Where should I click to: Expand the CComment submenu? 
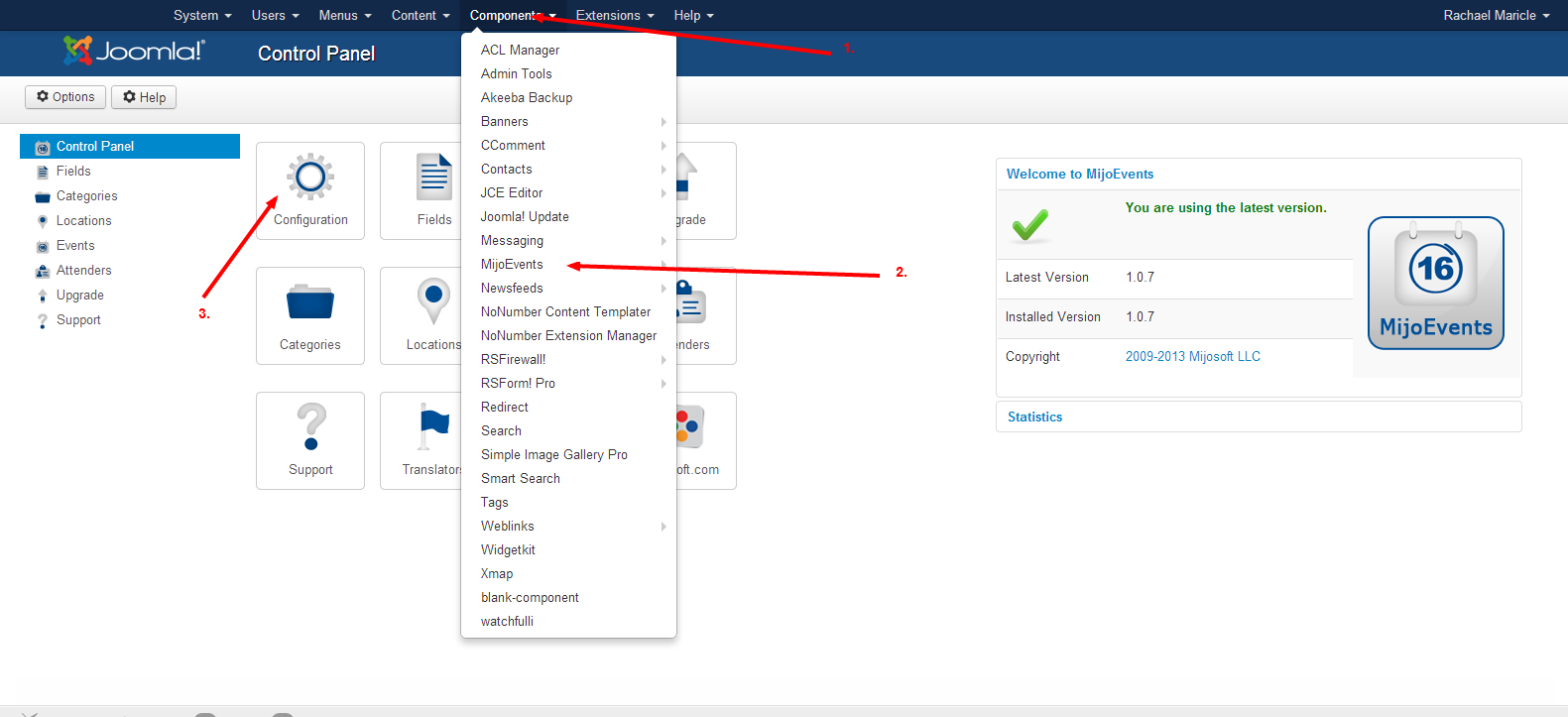point(568,146)
